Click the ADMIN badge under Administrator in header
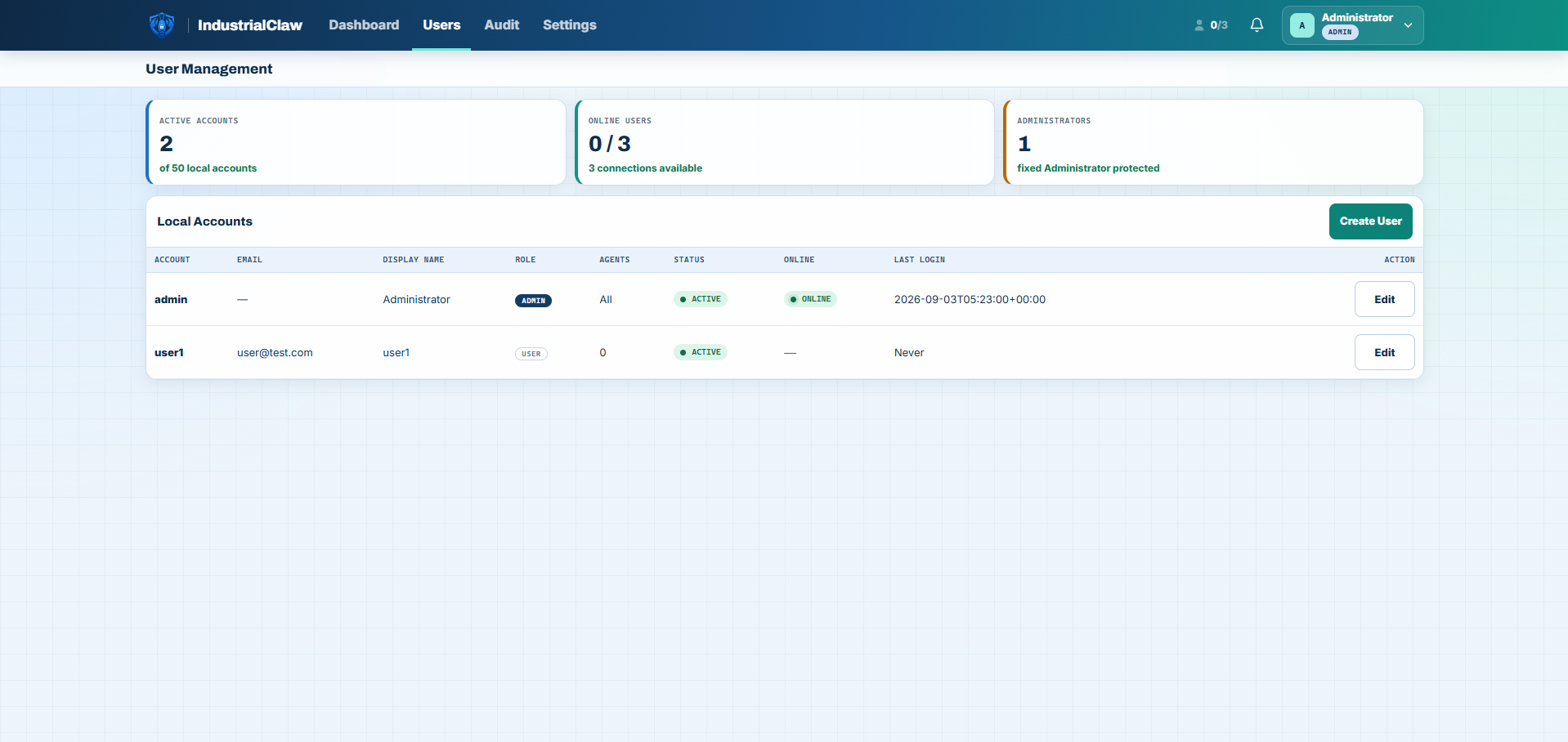The height and width of the screenshot is (742, 1568). click(x=1340, y=33)
